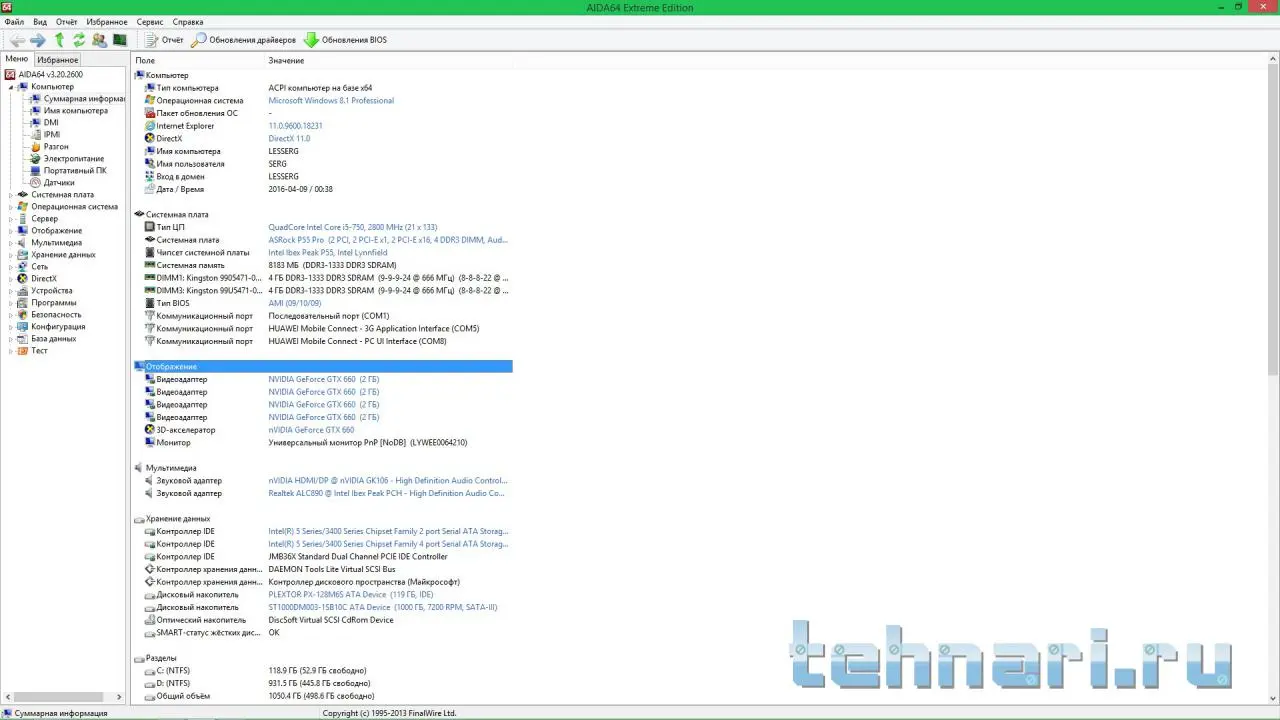Click the Обновления BIOS button
1280x720 pixels.
point(345,40)
